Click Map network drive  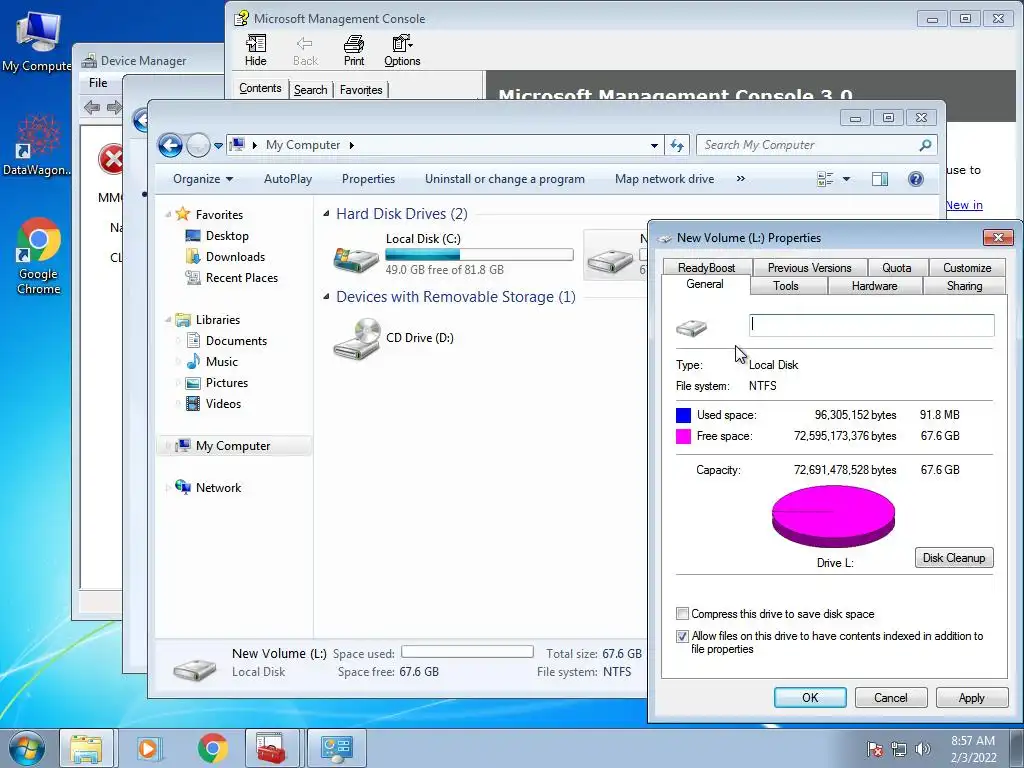[x=664, y=179]
